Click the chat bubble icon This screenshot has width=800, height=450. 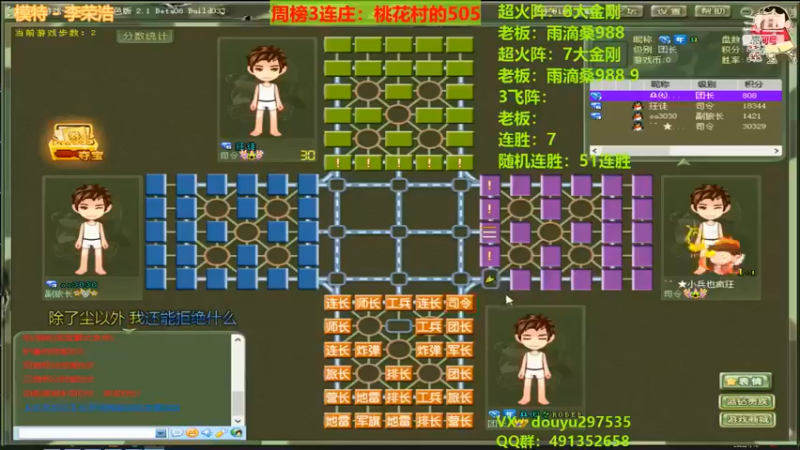point(177,433)
